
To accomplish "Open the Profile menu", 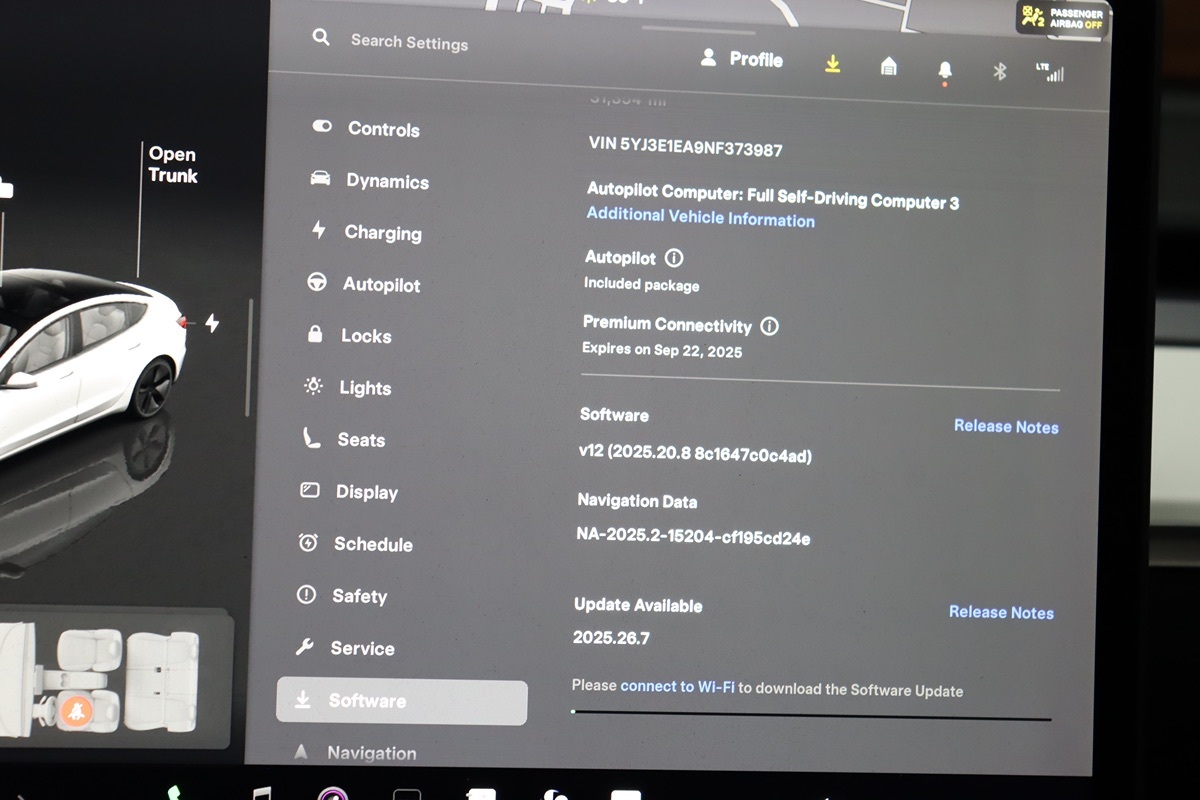I will pyautogui.click(x=741, y=59).
